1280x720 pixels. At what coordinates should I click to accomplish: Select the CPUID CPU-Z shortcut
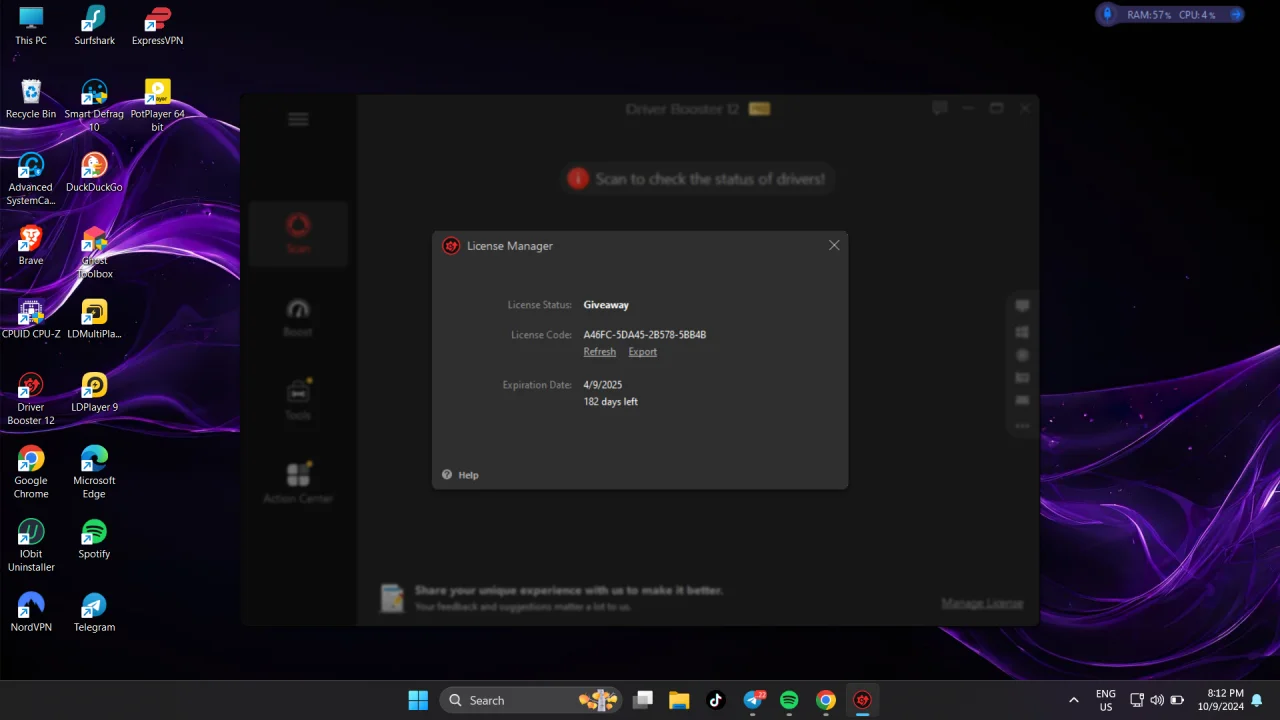(x=31, y=319)
